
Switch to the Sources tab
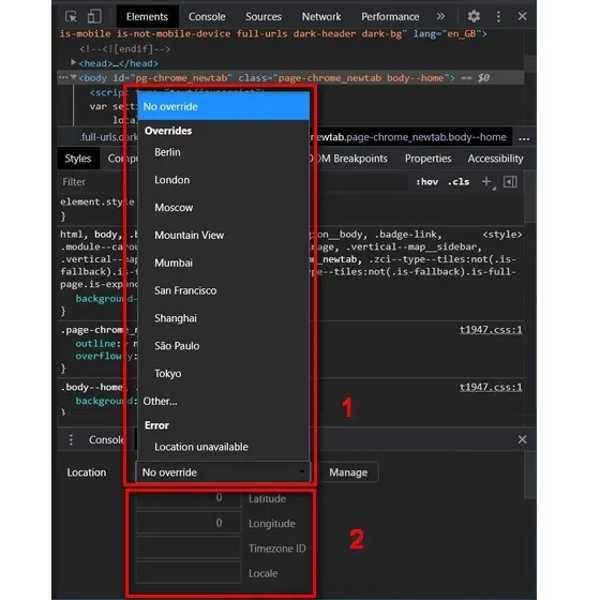click(x=263, y=17)
